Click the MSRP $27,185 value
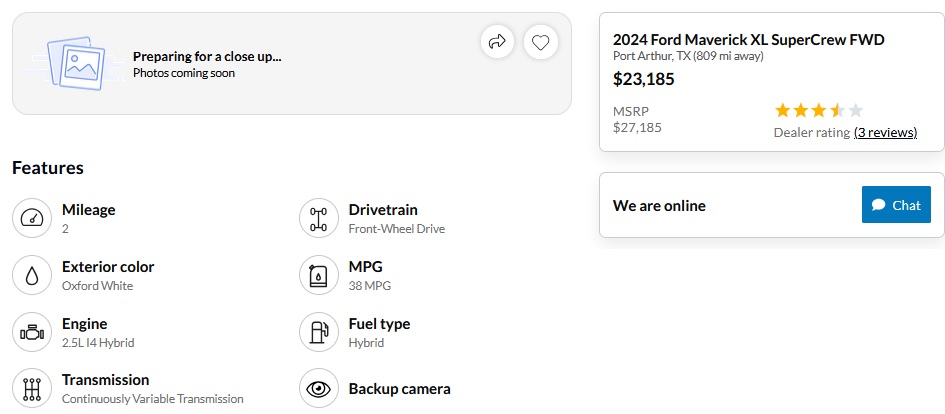Screen dimensions: 945x414 tap(637, 127)
